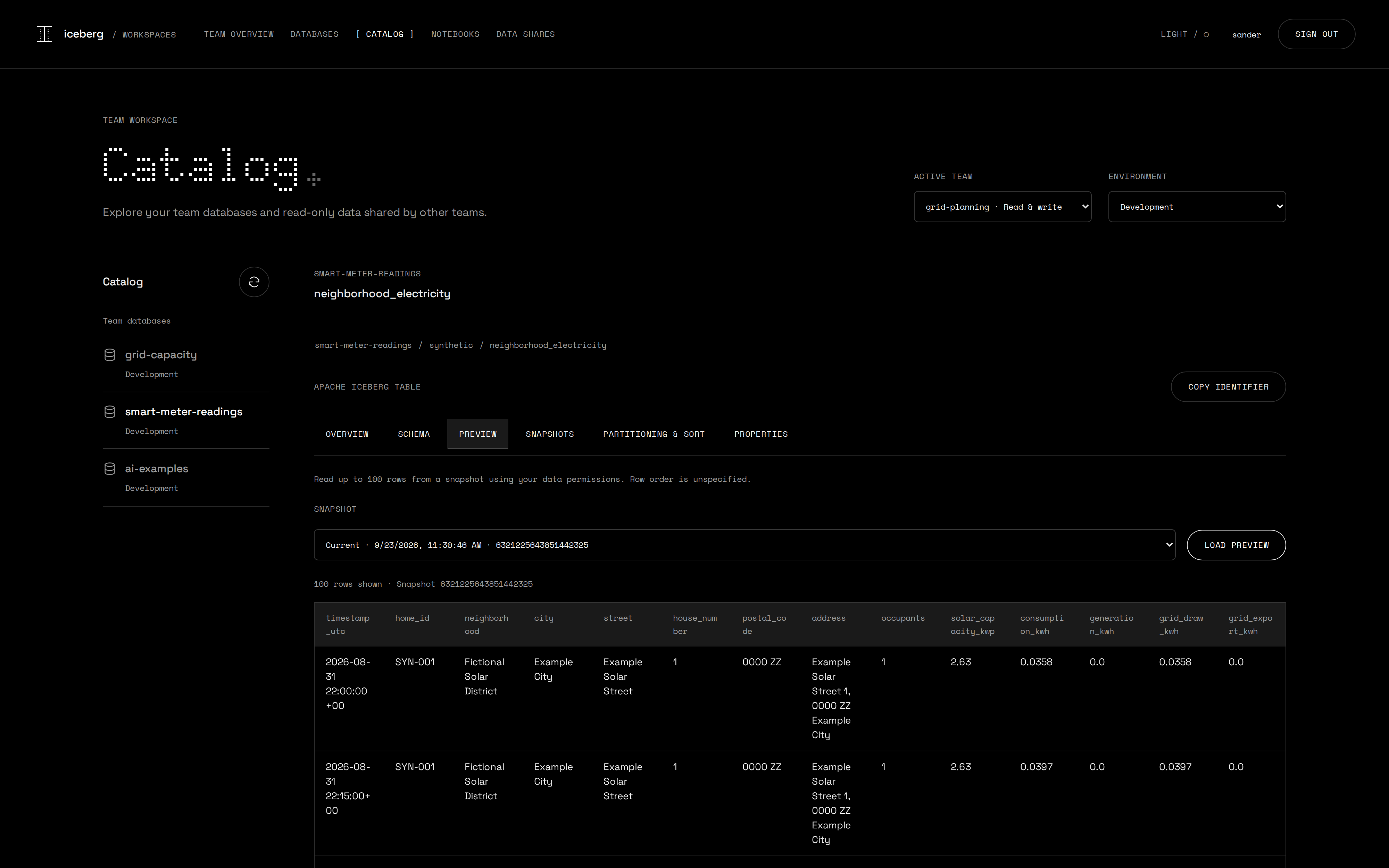Click the sander username
Image resolution: width=1389 pixels, height=868 pixels.
coord(1246,34)
